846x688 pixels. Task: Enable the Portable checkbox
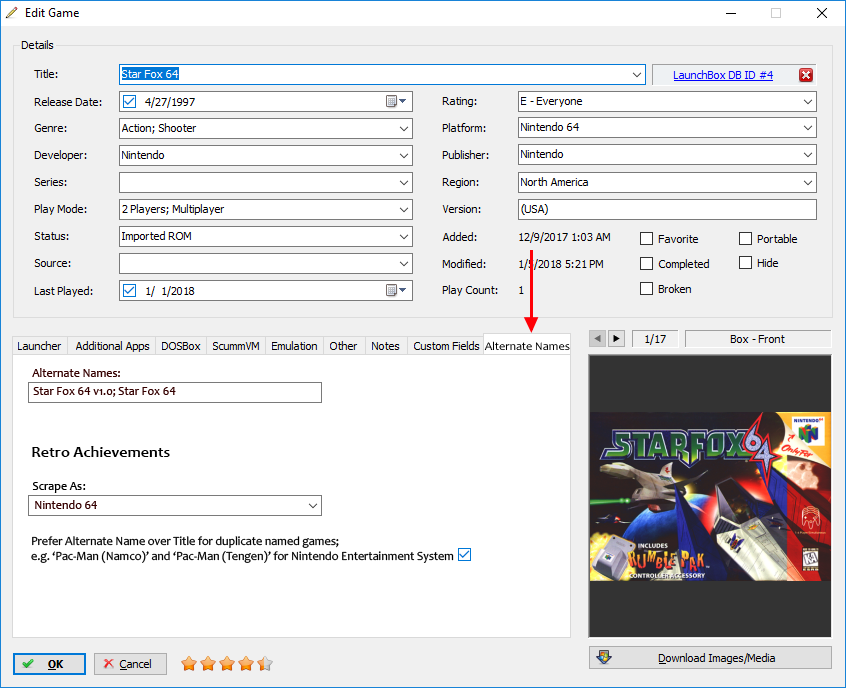[x=745, y=239]
